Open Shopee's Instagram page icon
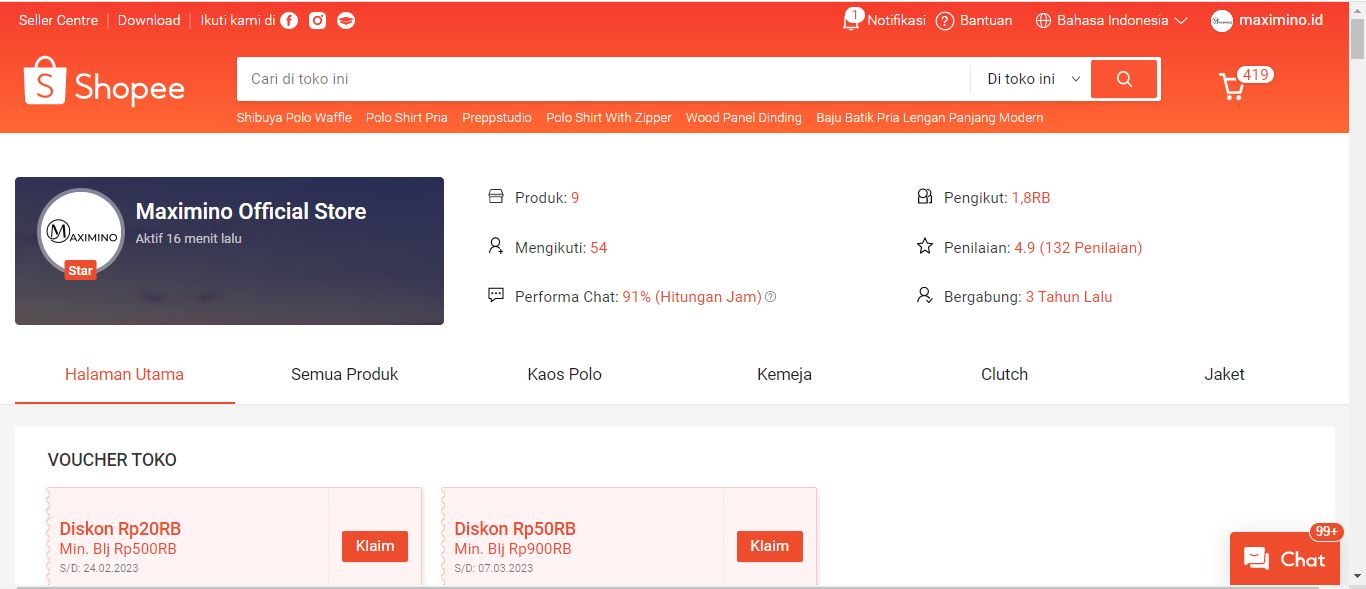 (x=317, y=21)
